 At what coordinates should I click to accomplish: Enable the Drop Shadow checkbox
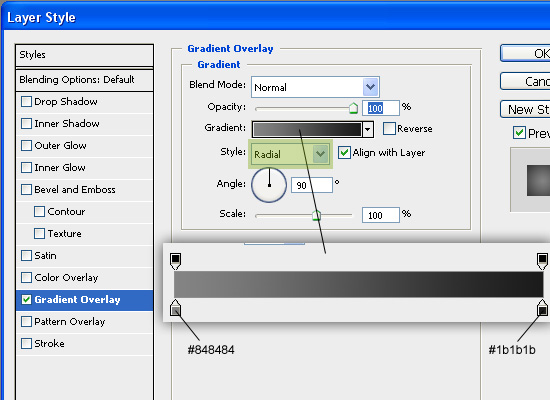click(x=26, y=102)
